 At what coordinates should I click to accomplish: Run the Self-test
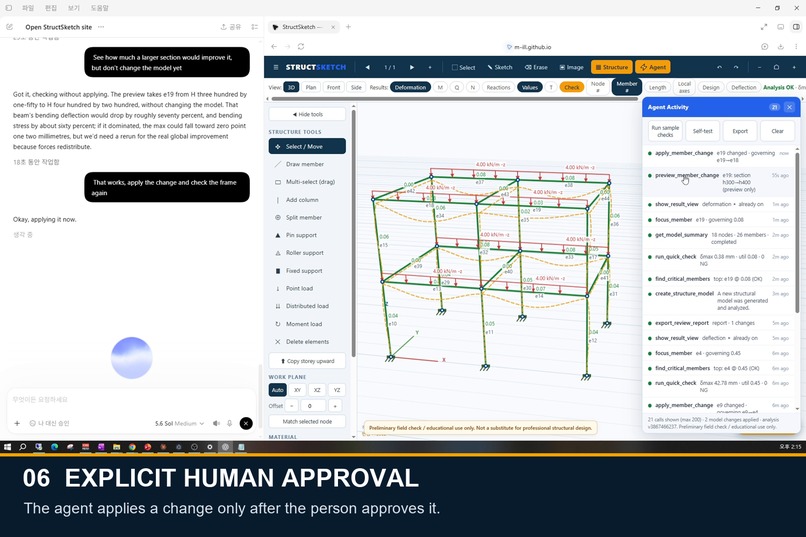(703, 131)
